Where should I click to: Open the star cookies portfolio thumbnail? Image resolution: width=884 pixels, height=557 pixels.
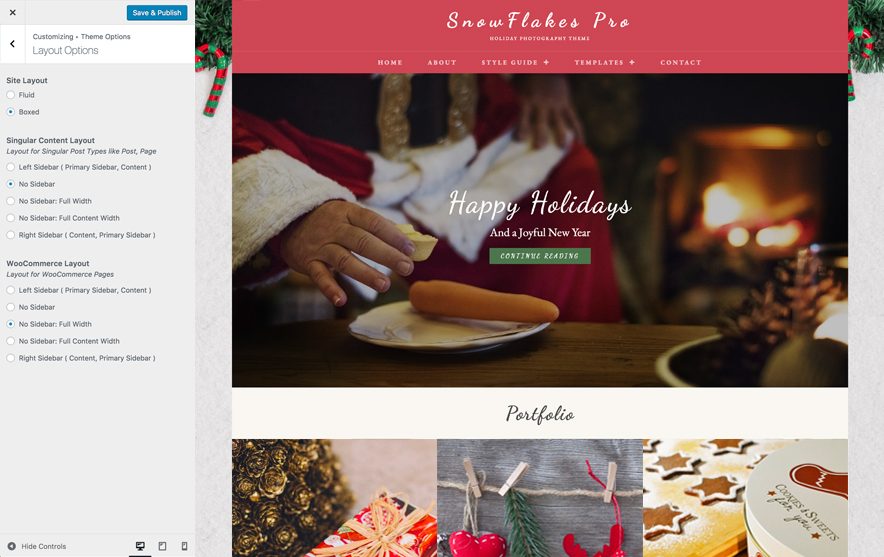[745, 498]
